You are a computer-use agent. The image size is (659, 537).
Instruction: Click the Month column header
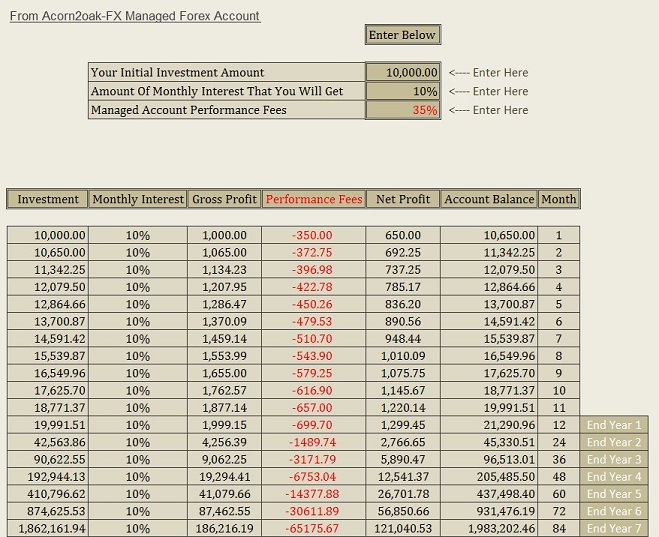(559, 199)
